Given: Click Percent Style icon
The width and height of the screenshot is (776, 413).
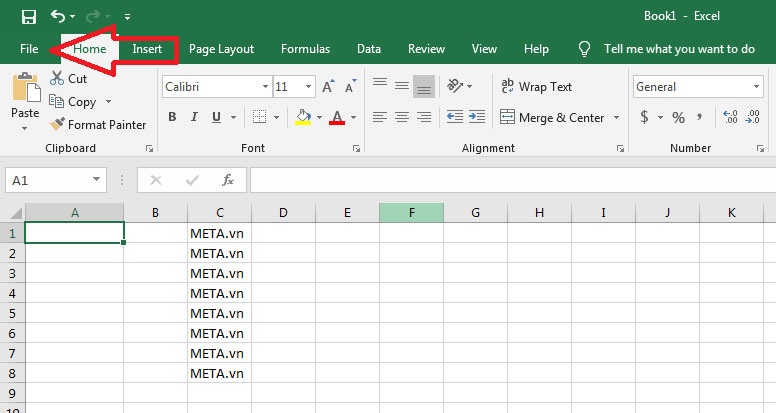Looking at the screenshot, I should click(x=678, y=117).
